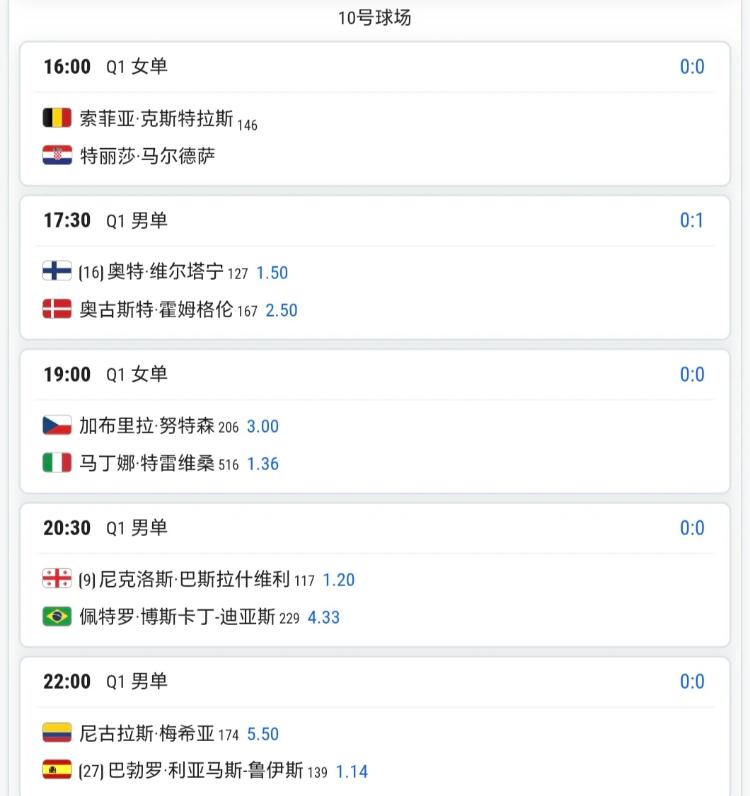This screenshot has height=796, width=750.
Task: Select the 1.14 odds for 巴勃罗·利亚马斯-鲁伊斯
Action: click(352, 772)
